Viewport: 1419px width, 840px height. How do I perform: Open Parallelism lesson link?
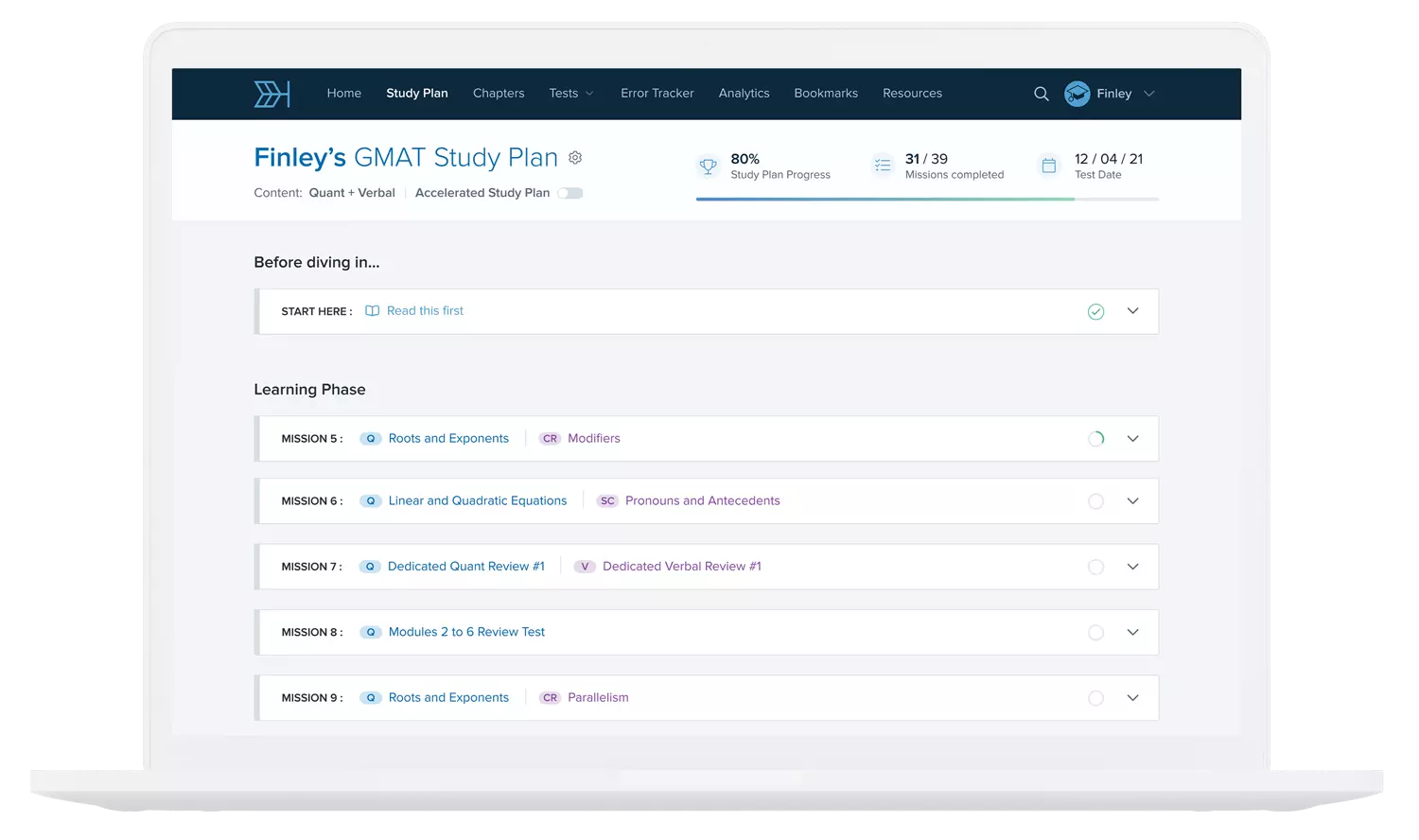tap(598, 698)
